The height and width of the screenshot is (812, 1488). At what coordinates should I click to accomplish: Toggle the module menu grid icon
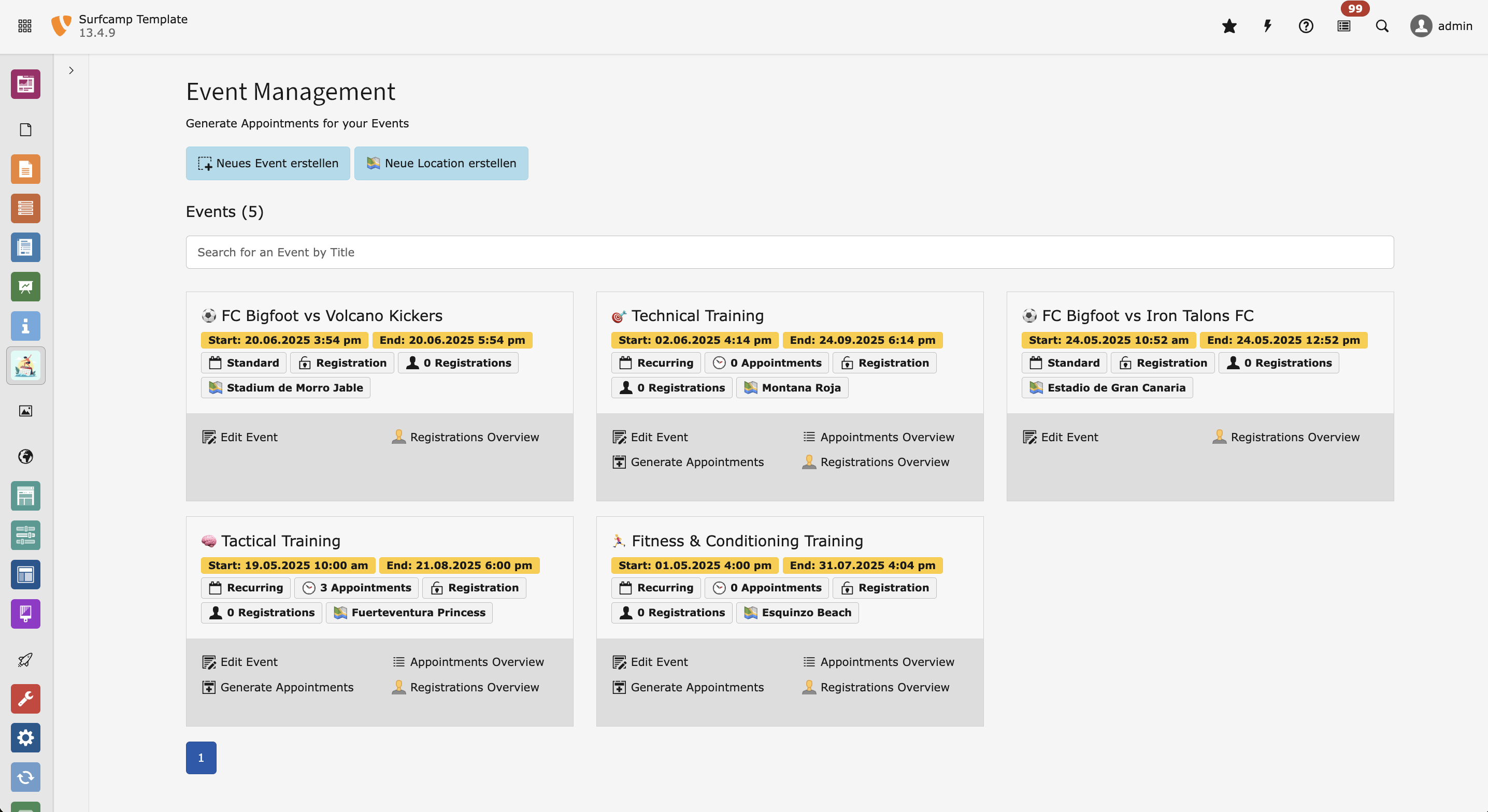(x=25, y=26)
